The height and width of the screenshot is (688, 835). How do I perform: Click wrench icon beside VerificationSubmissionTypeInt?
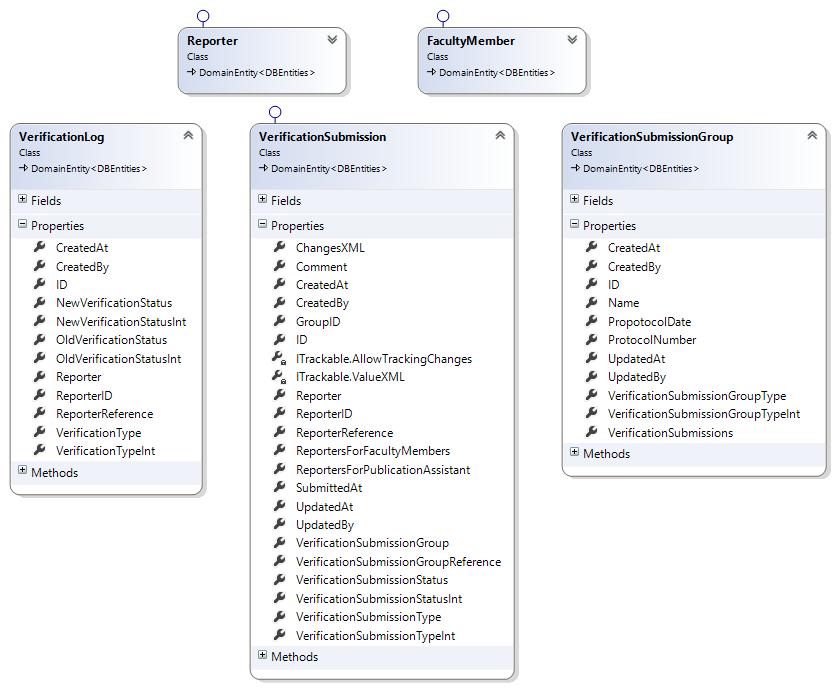(280, 635)
